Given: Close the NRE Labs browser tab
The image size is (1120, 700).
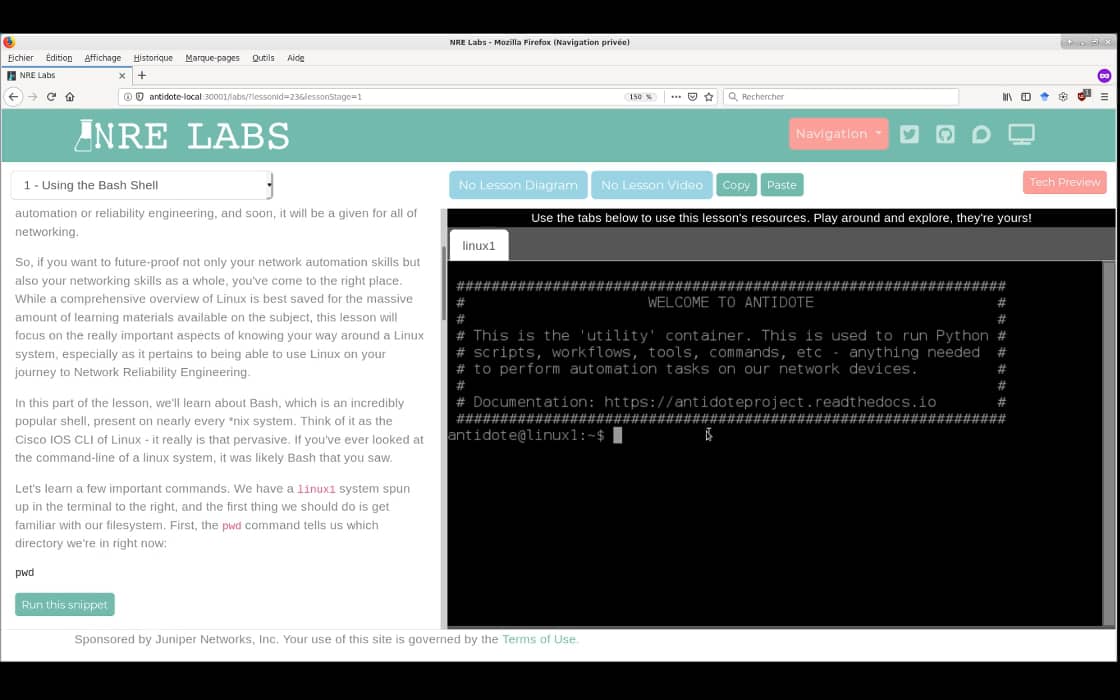Looking at the screenshot, I should [122, 75].
